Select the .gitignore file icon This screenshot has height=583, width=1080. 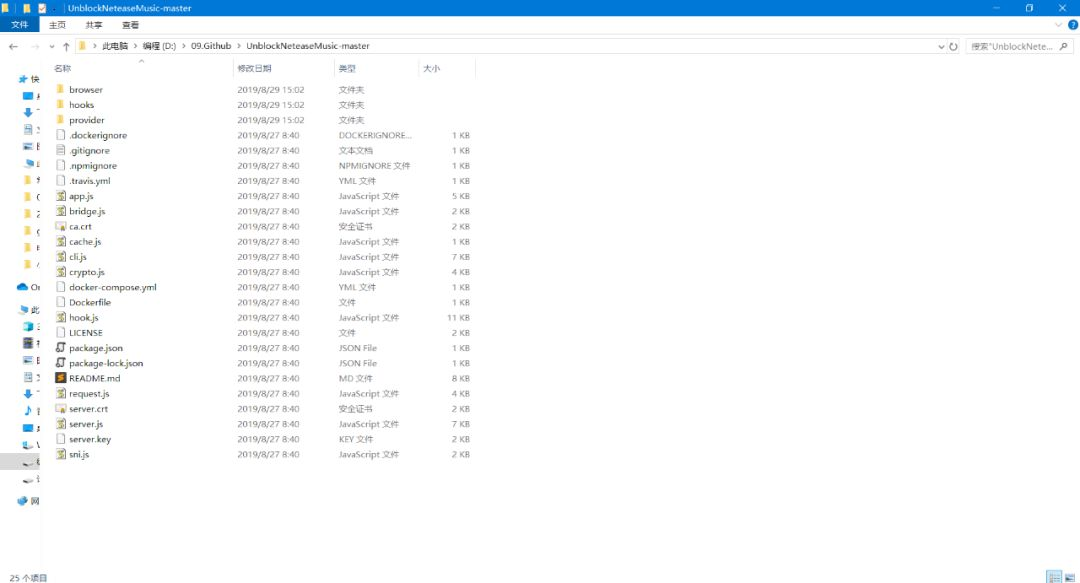coord(61,150)
